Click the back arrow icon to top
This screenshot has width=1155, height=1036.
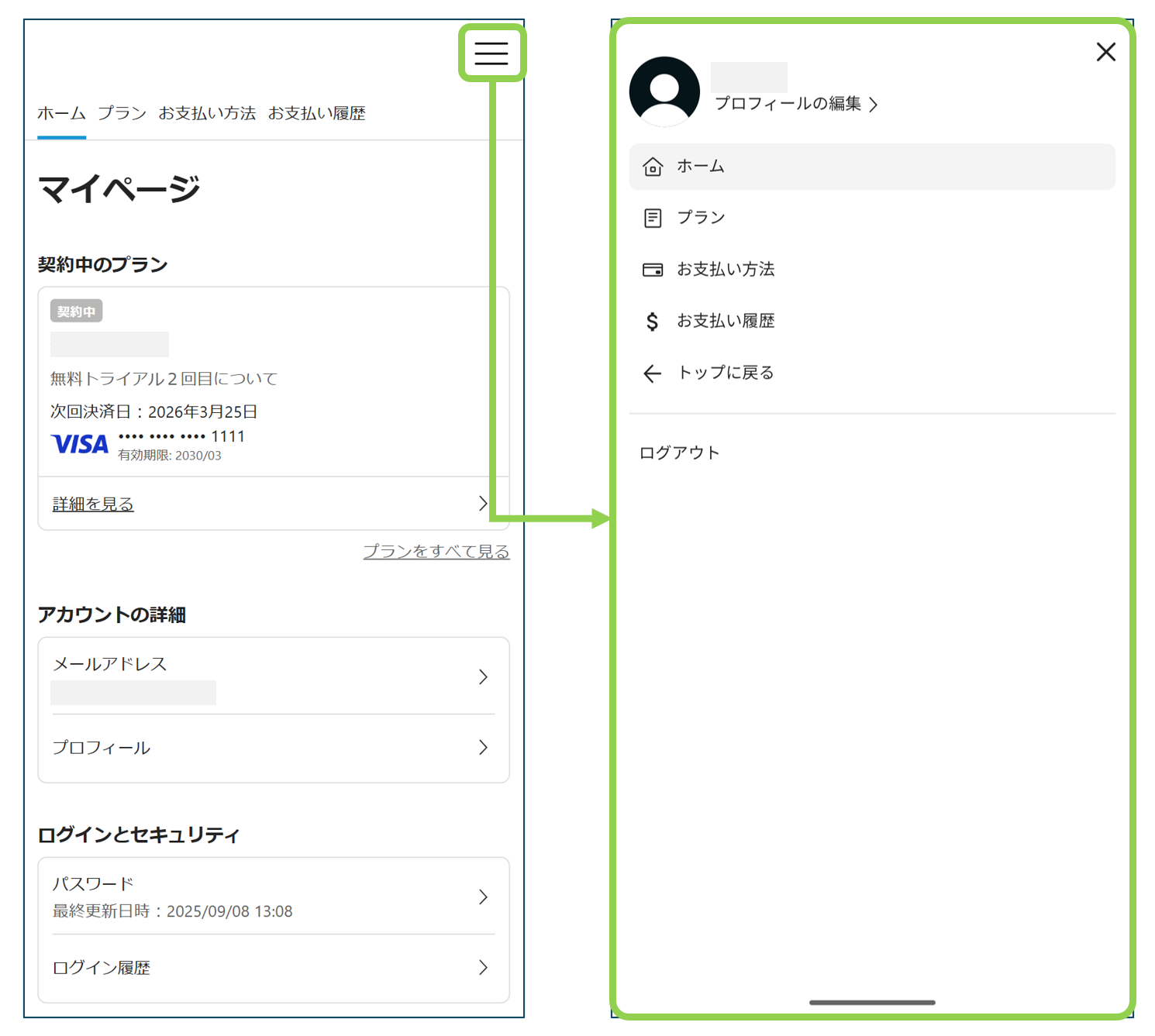(653, 373)
